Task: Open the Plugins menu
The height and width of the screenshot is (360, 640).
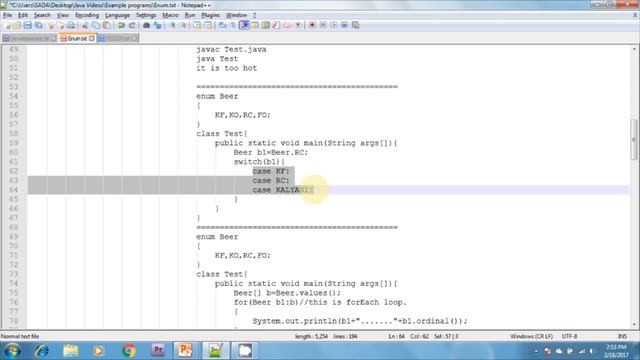Action: coord(211,15)
